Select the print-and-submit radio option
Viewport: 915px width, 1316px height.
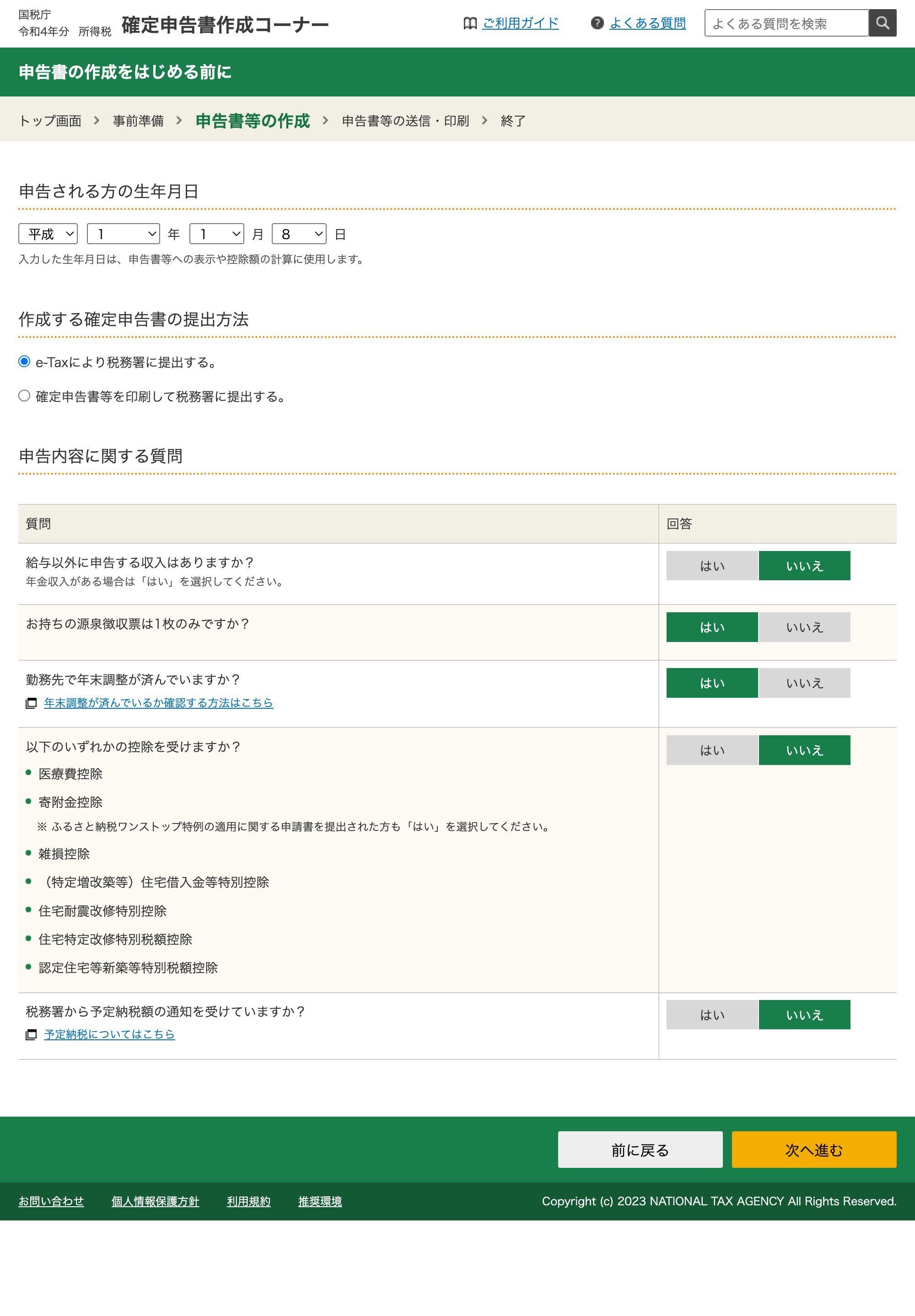pyautogui.click(x=24, y=396)
